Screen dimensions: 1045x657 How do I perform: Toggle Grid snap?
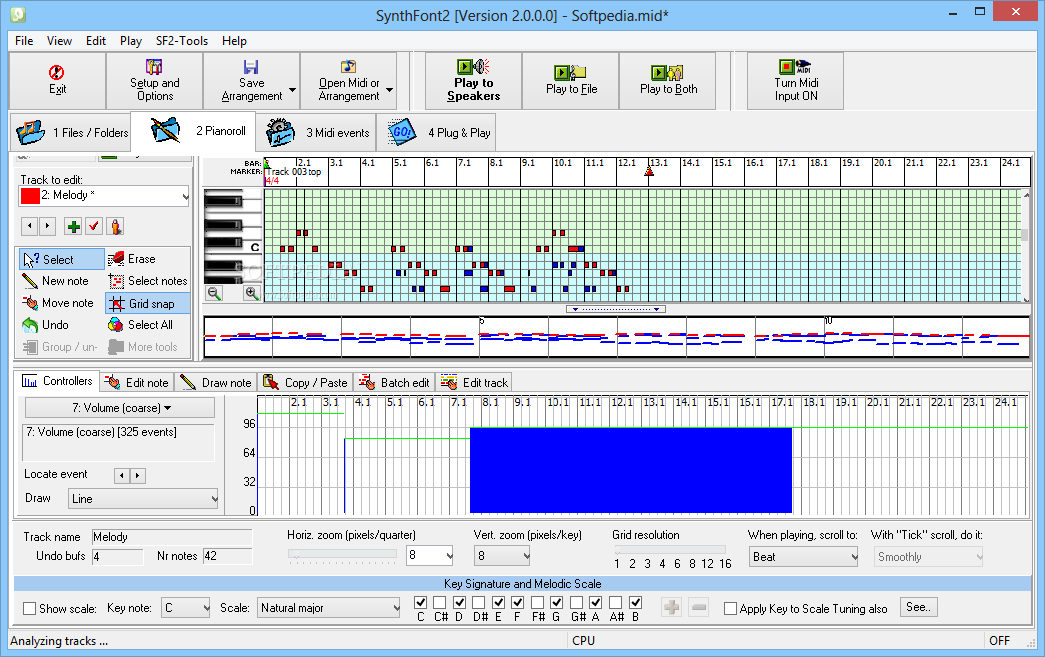pos(147,304)
